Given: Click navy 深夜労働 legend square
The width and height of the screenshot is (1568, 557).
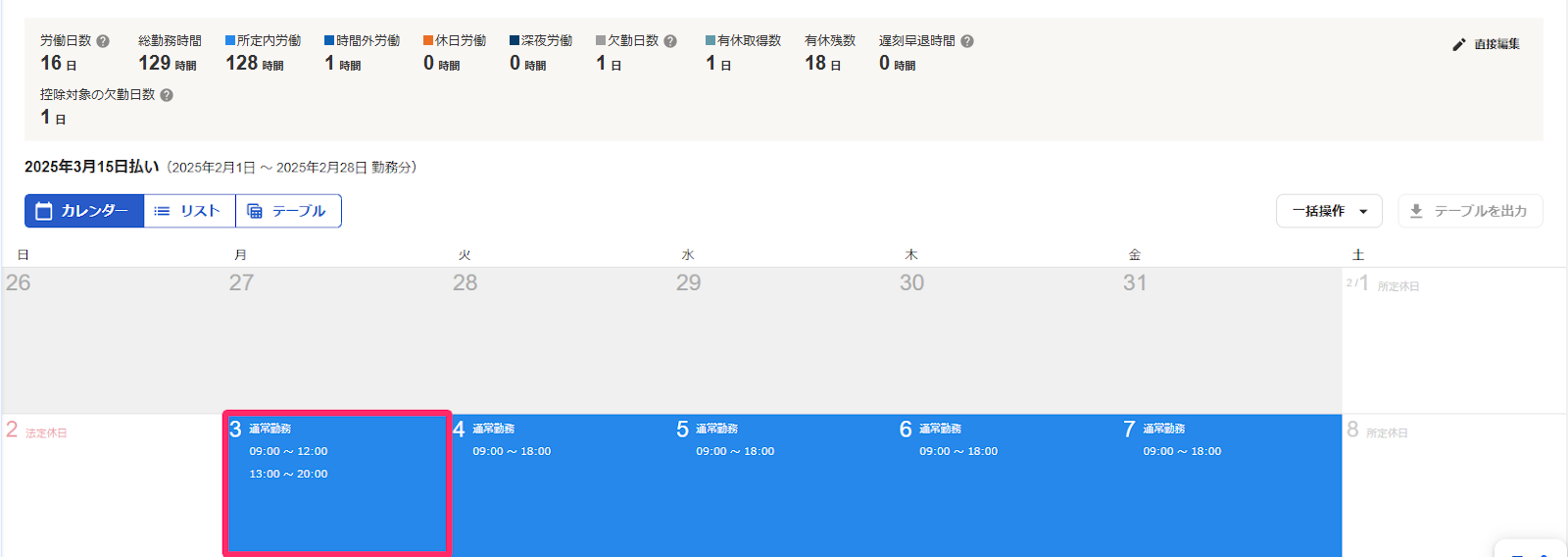Looking at the screenshot, I should pos(514,40).
